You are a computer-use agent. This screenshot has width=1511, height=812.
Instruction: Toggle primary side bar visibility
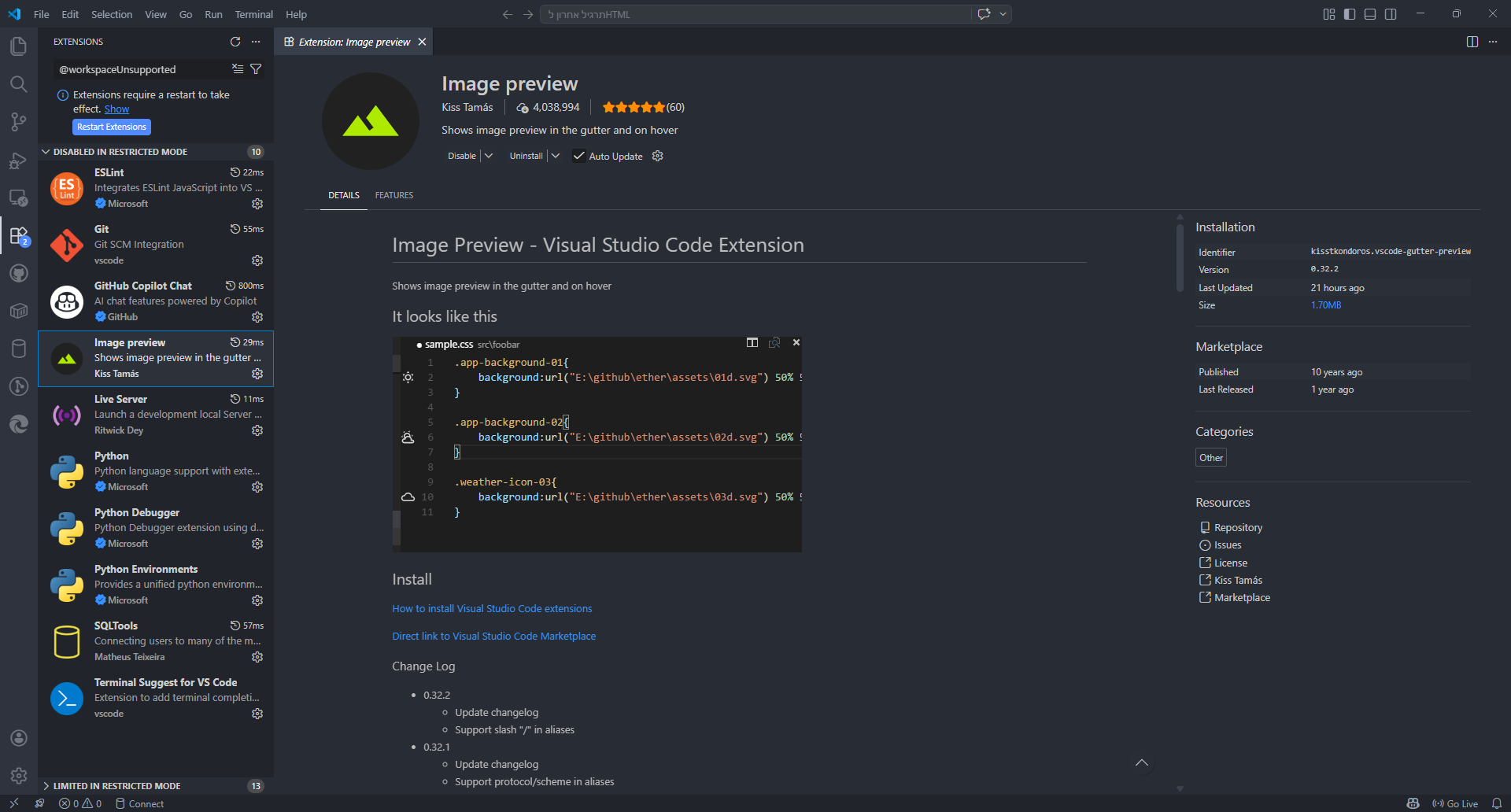coord(1350,14)
